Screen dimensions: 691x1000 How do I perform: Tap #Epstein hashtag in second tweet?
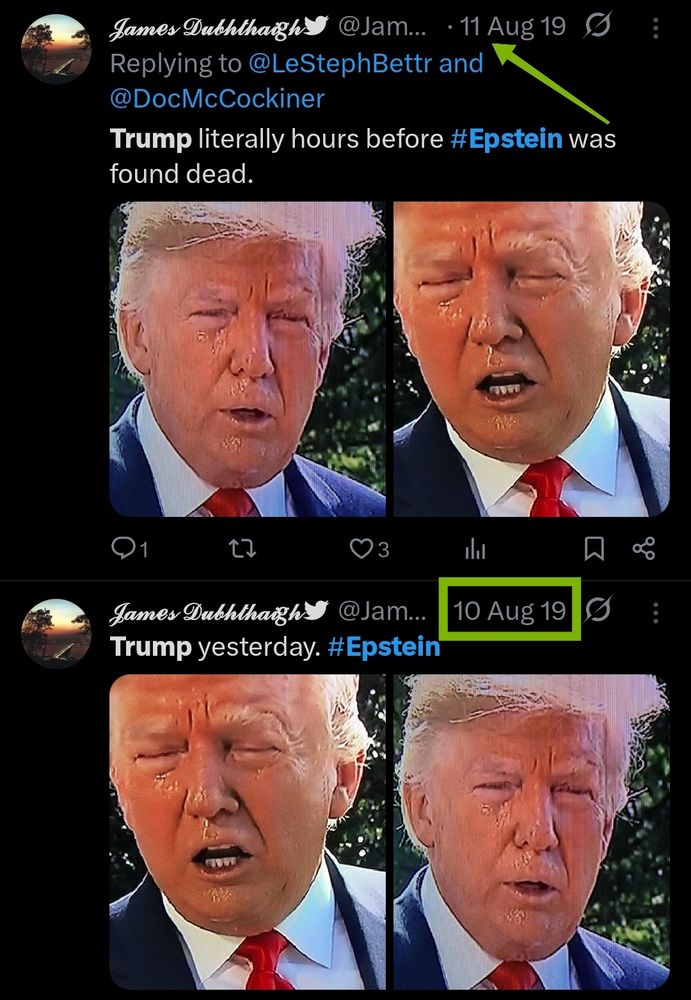tap(384, 647)
